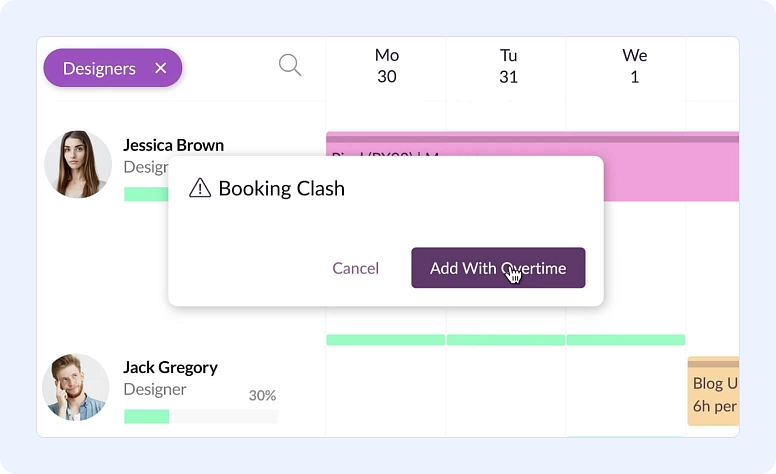The width and height of the screenshot is (776, 474).
Task: Click the Booking Clash warning icon
Action: (200, 188)
